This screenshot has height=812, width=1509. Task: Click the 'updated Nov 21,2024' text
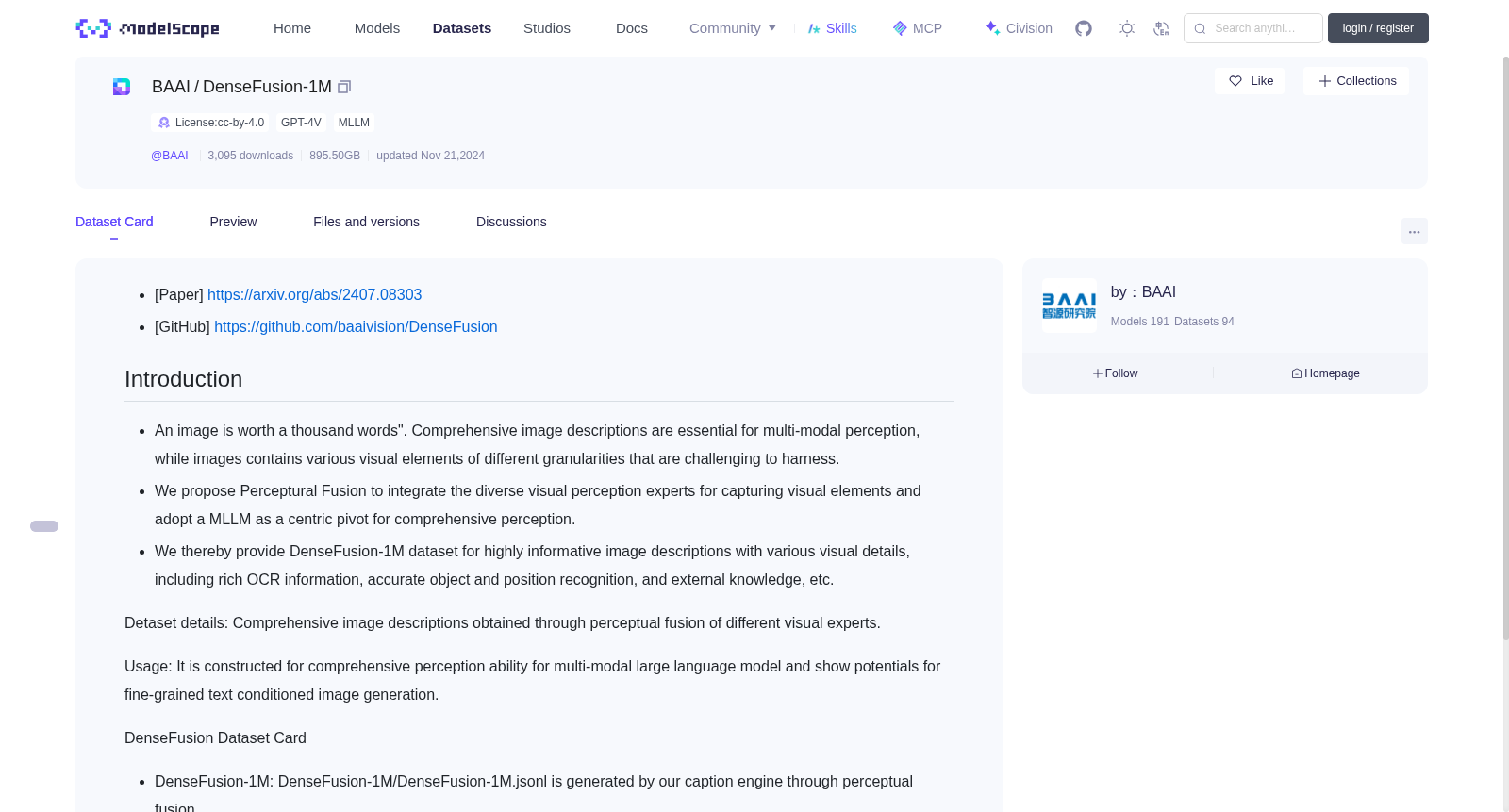[430, 156]
